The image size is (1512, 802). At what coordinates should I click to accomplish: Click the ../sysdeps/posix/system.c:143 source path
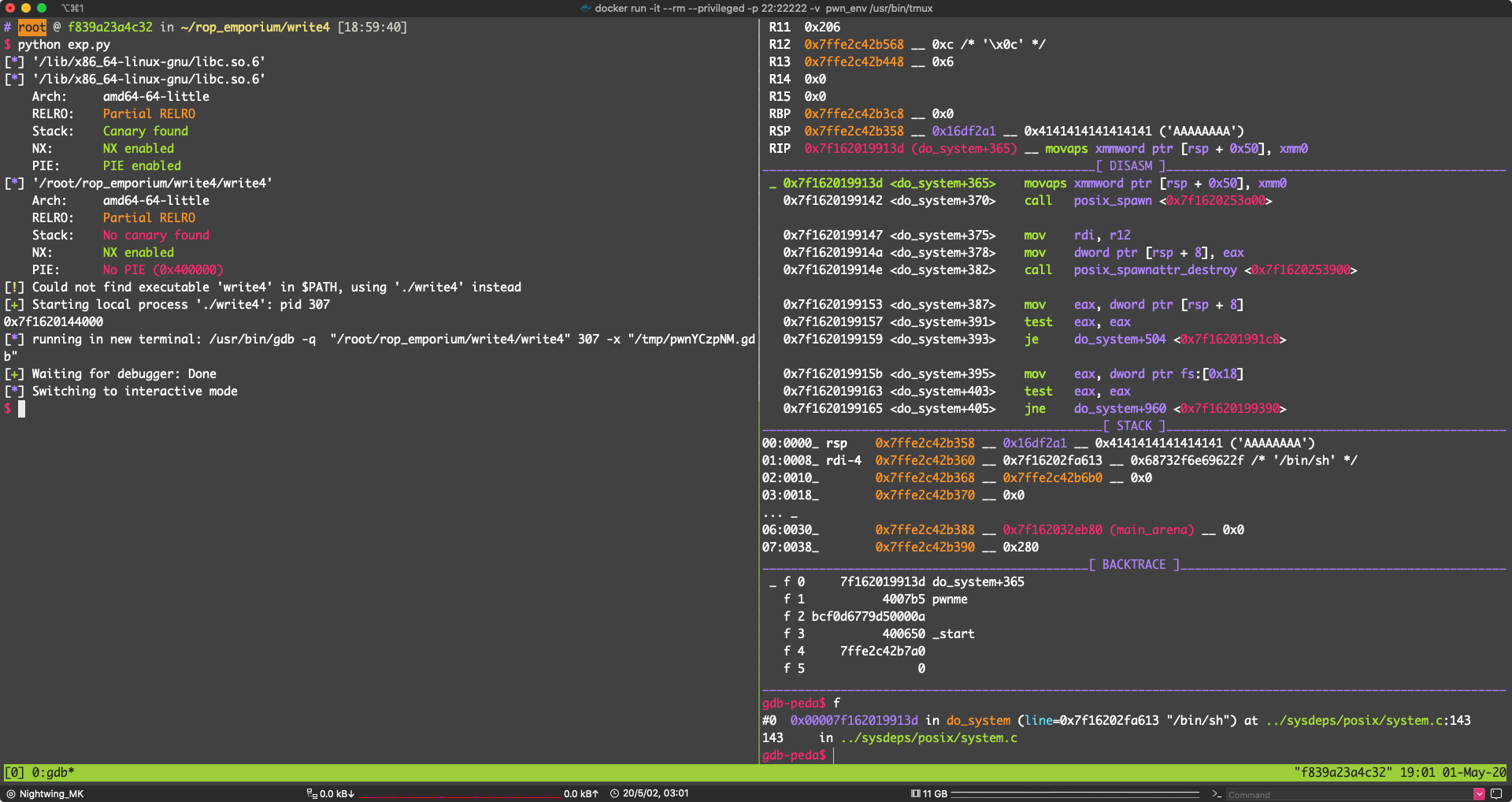pyautogui.click(x=1368, y=721)
